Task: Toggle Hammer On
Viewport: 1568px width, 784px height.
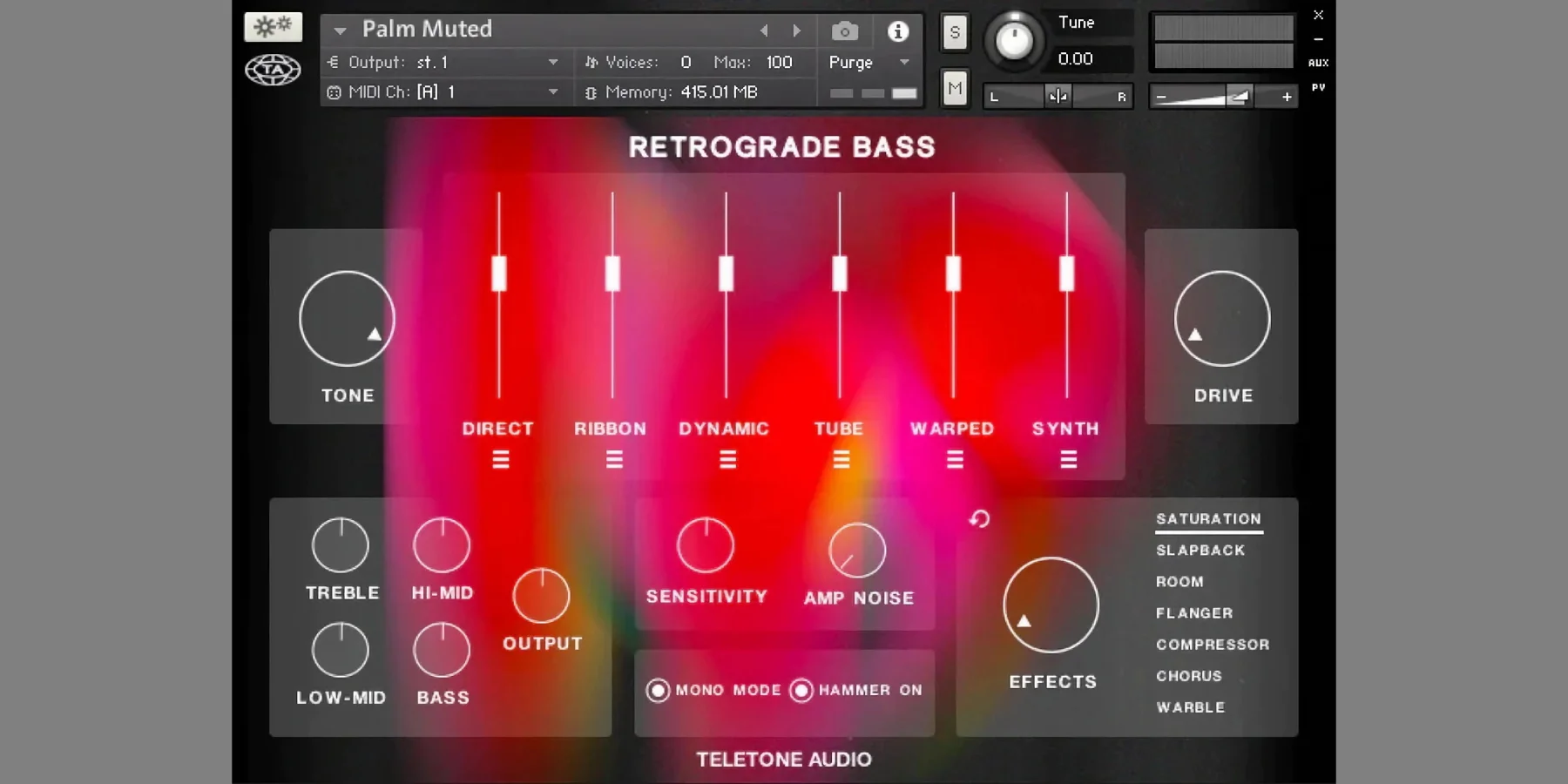Action: point(801,690)
